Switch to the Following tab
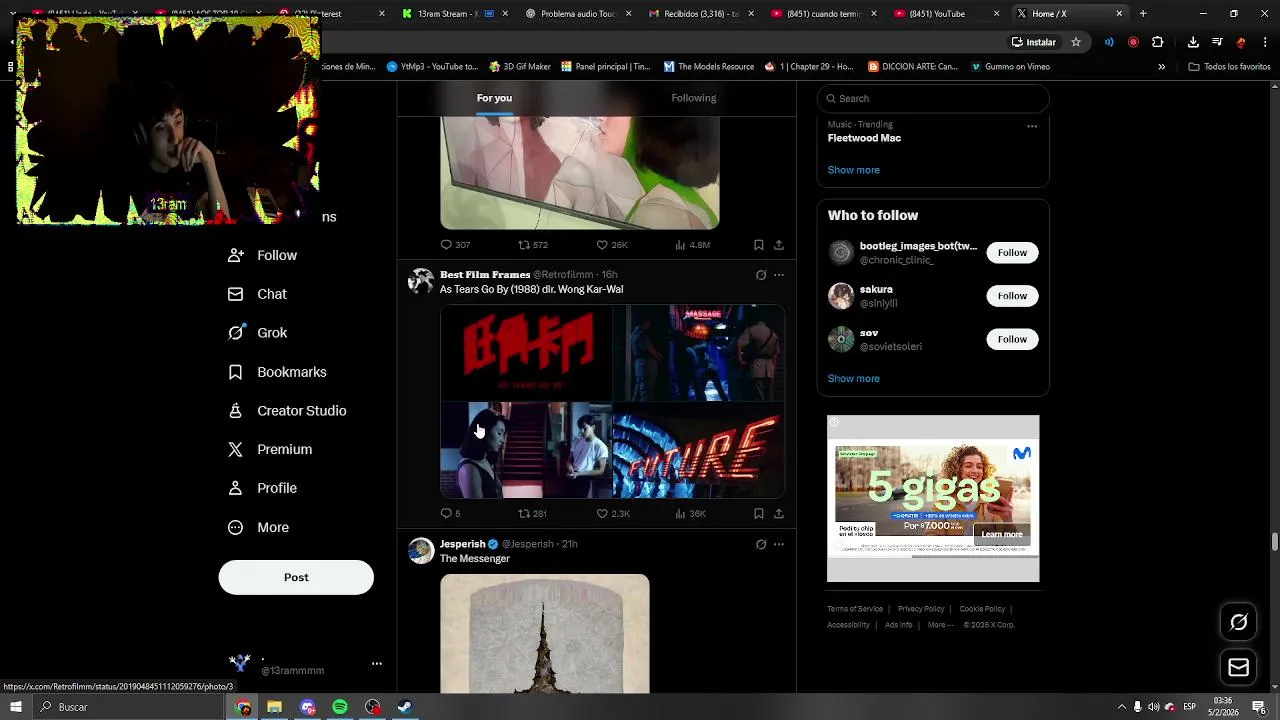Screen dimensions: 1280x720 tap(694, 98)
